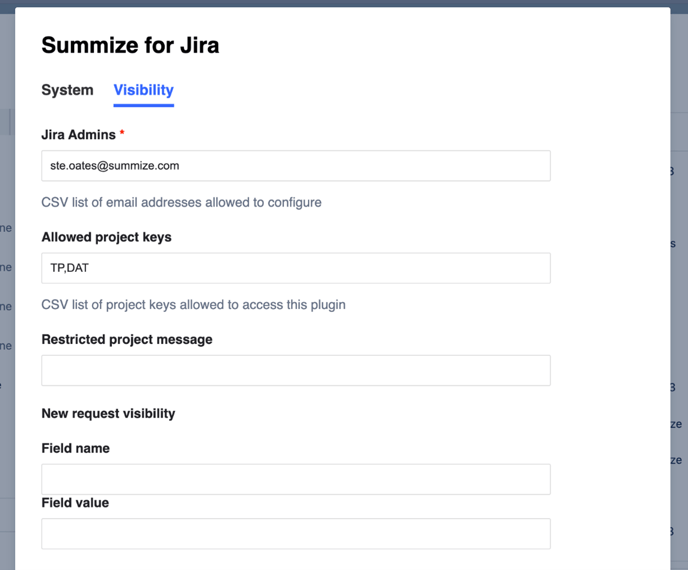
Task: Switch to the System tab
Action: (67, 90)
